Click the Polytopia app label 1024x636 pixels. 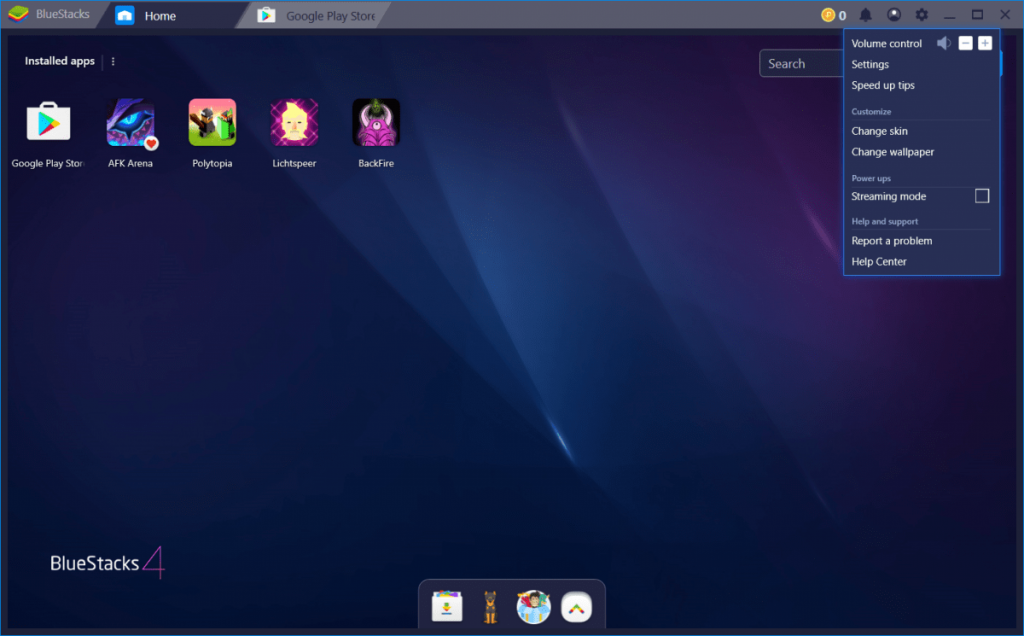point(212,163)
